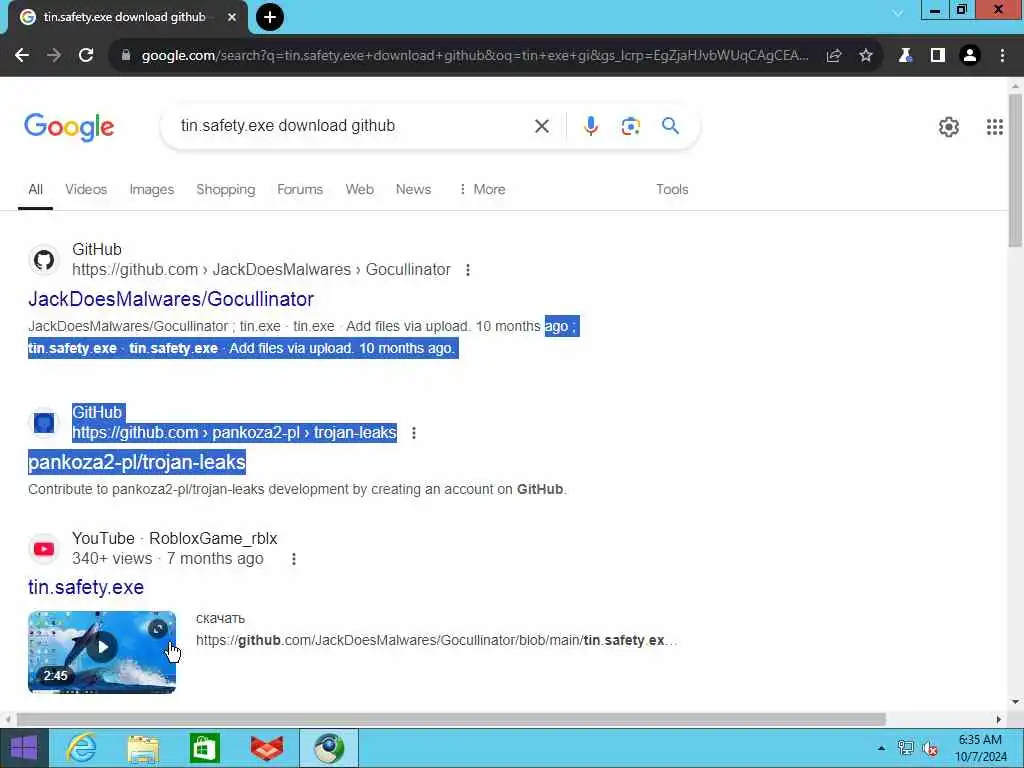1024x768 pixels.
Task: Click the share page icon in address bar
Action: click(x=834, y=56)
